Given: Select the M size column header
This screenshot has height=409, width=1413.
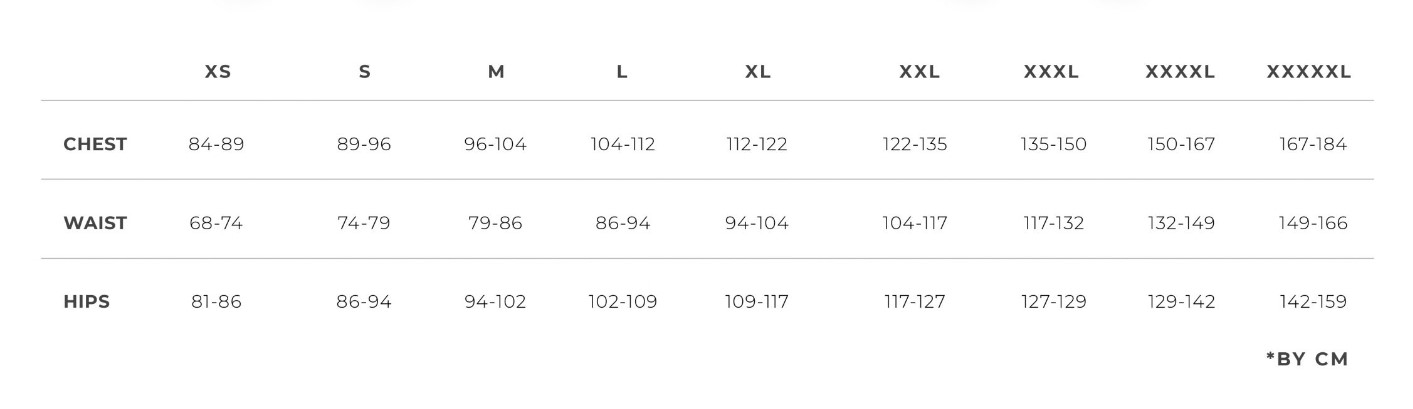Looking at the screenshot, I should coord(496,72).
